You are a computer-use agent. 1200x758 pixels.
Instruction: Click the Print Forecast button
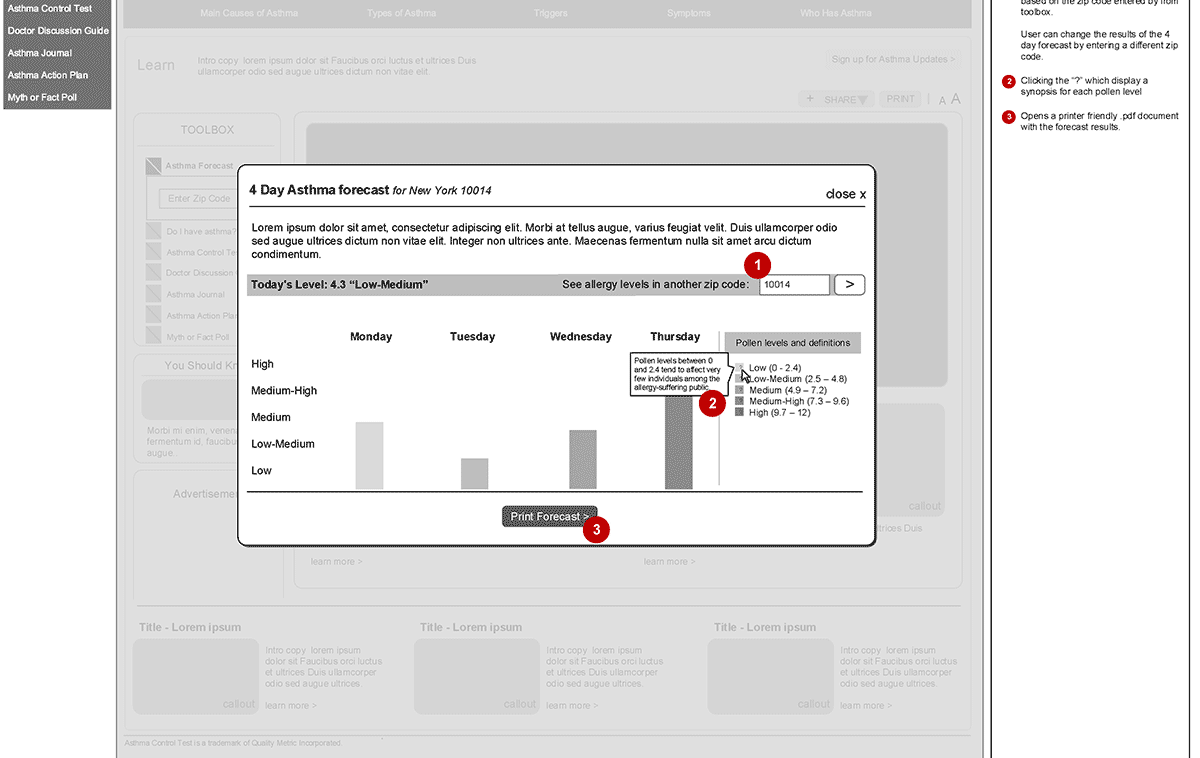pos(549,516)
